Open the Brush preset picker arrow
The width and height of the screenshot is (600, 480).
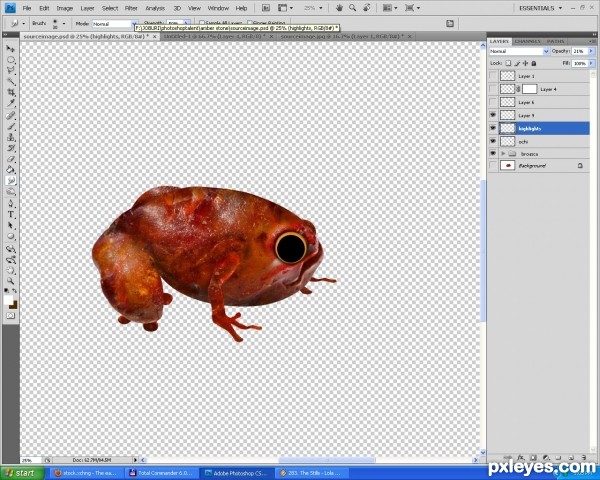click(64, 23)
